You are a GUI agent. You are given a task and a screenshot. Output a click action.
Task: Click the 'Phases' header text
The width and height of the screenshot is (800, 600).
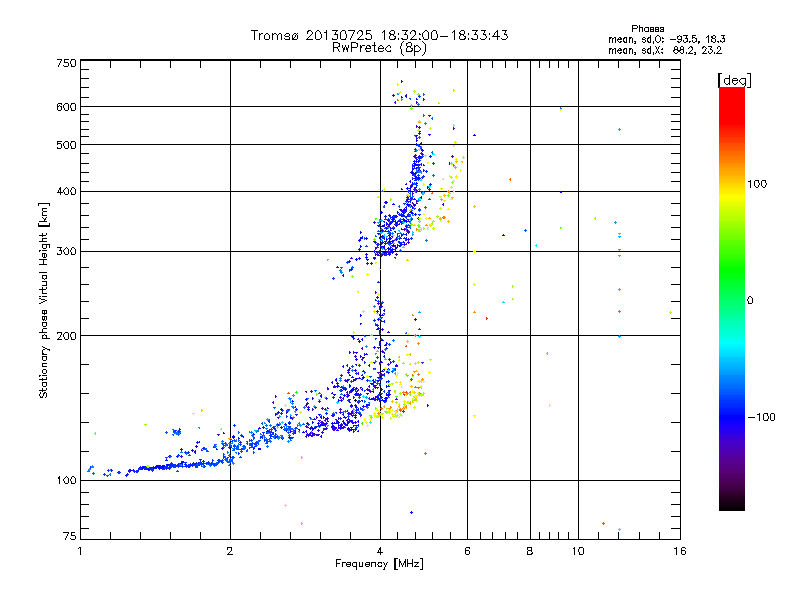[x=647, y=29]
